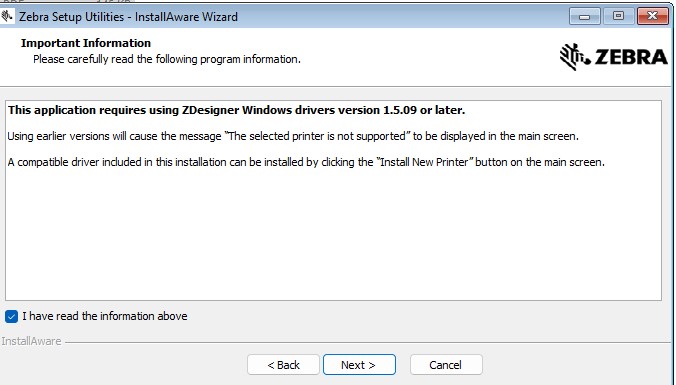Click the InstallAware label near the footer
Screen dimensions: 676x385
click(x=31, y=341)
